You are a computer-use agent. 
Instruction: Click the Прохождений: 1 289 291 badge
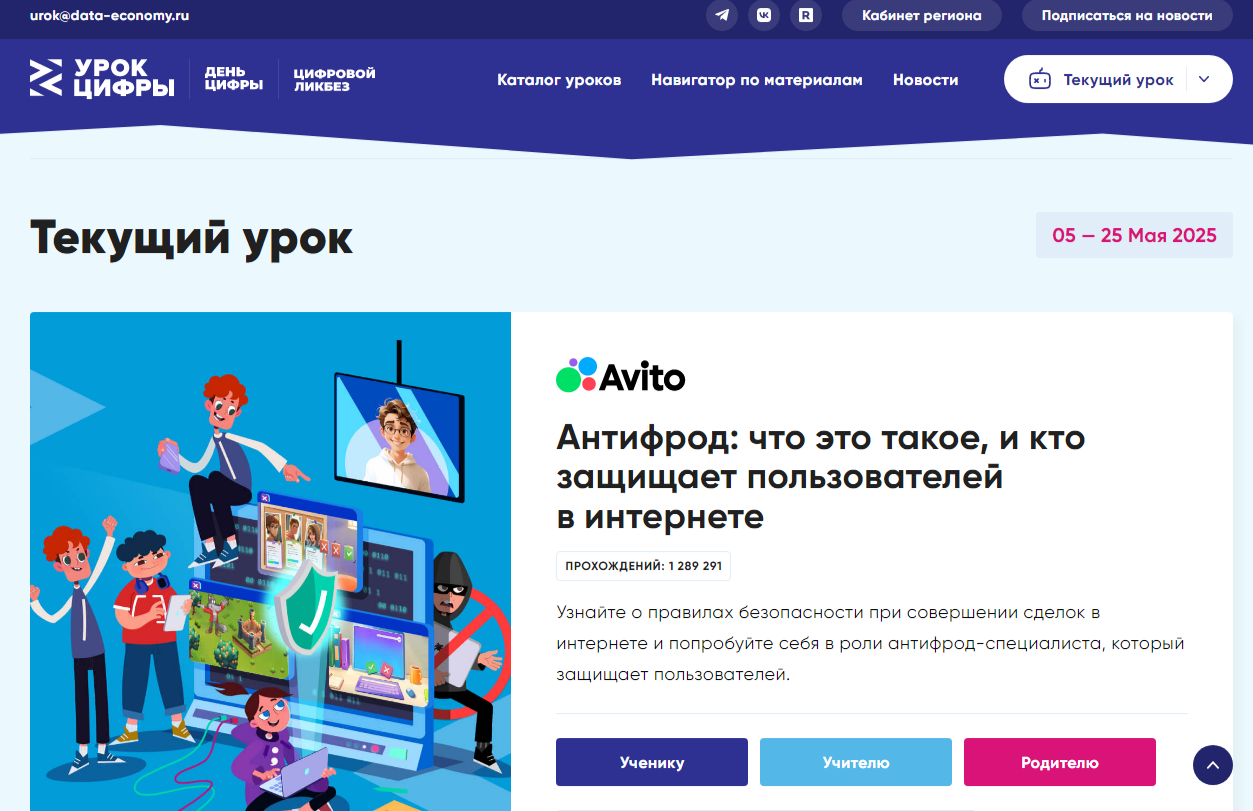(x=644, y=566)
